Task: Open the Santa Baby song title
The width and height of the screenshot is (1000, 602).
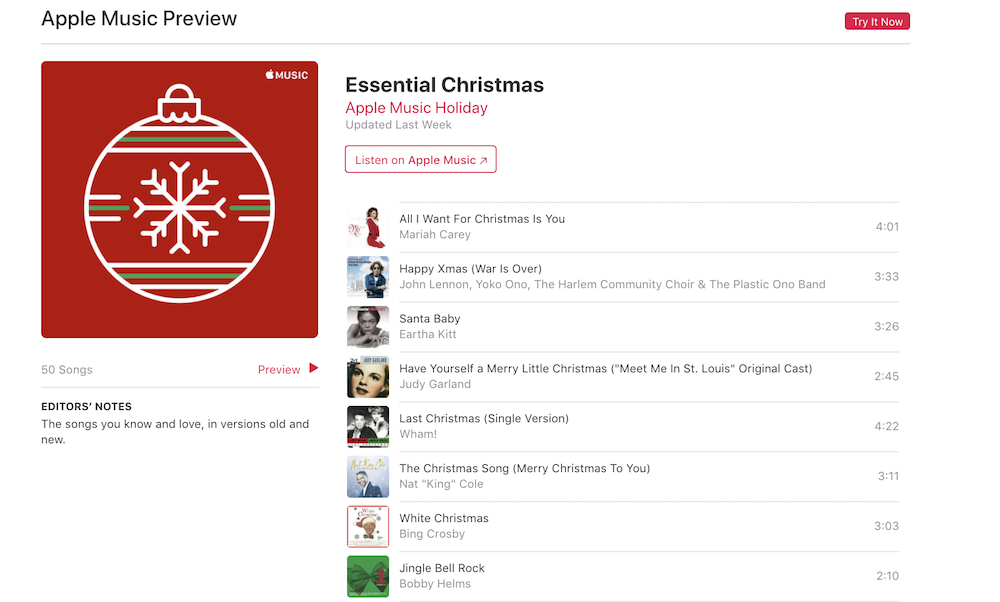Action: tap(430, 319)
